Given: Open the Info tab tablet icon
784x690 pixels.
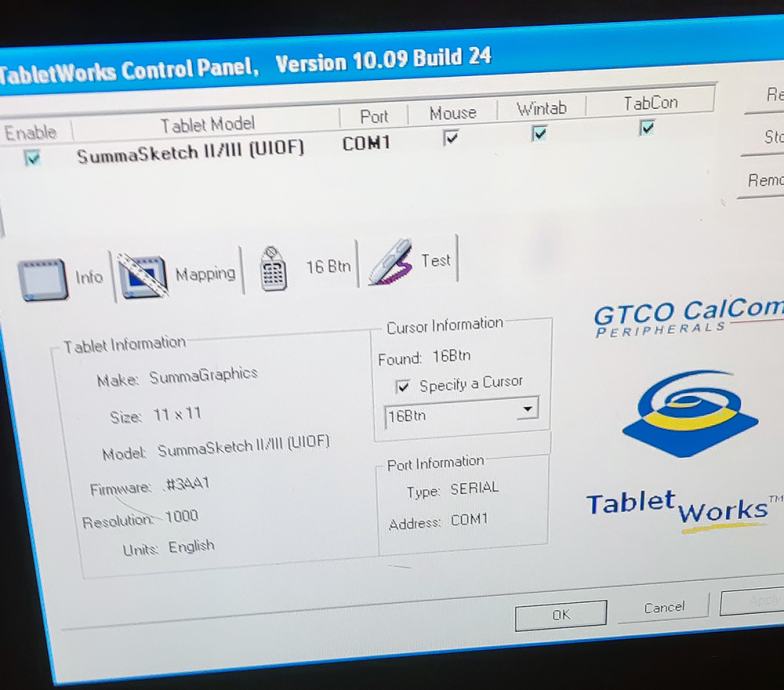Looking at the screenshot, I should [x=42, y=280].
